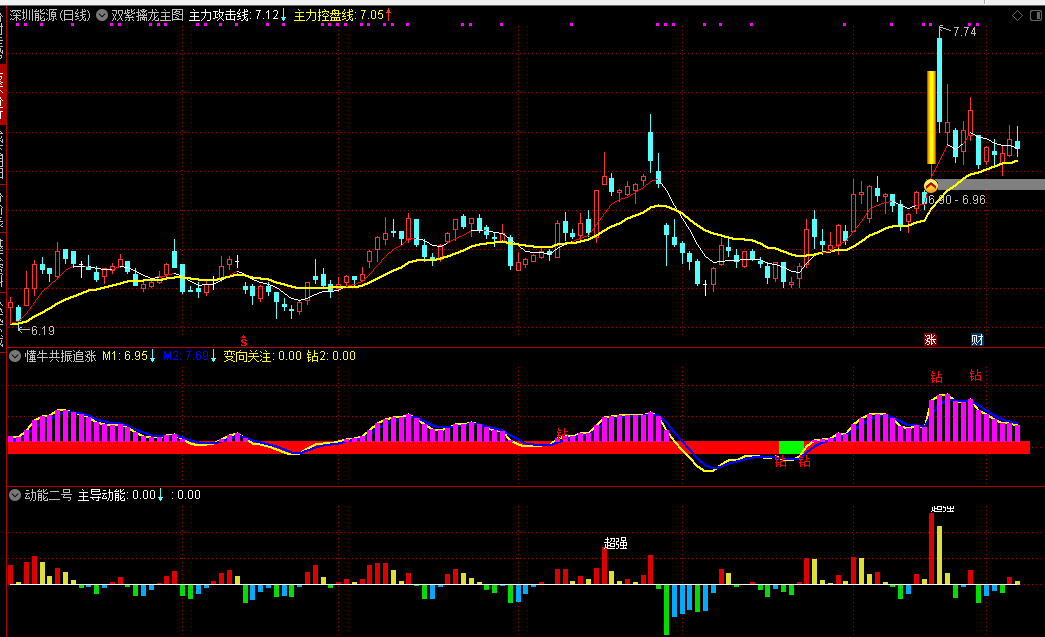Click the 超强 label in the middle of the momentum panel
The height and width of the screenshot is (637, 1045).
615,544
